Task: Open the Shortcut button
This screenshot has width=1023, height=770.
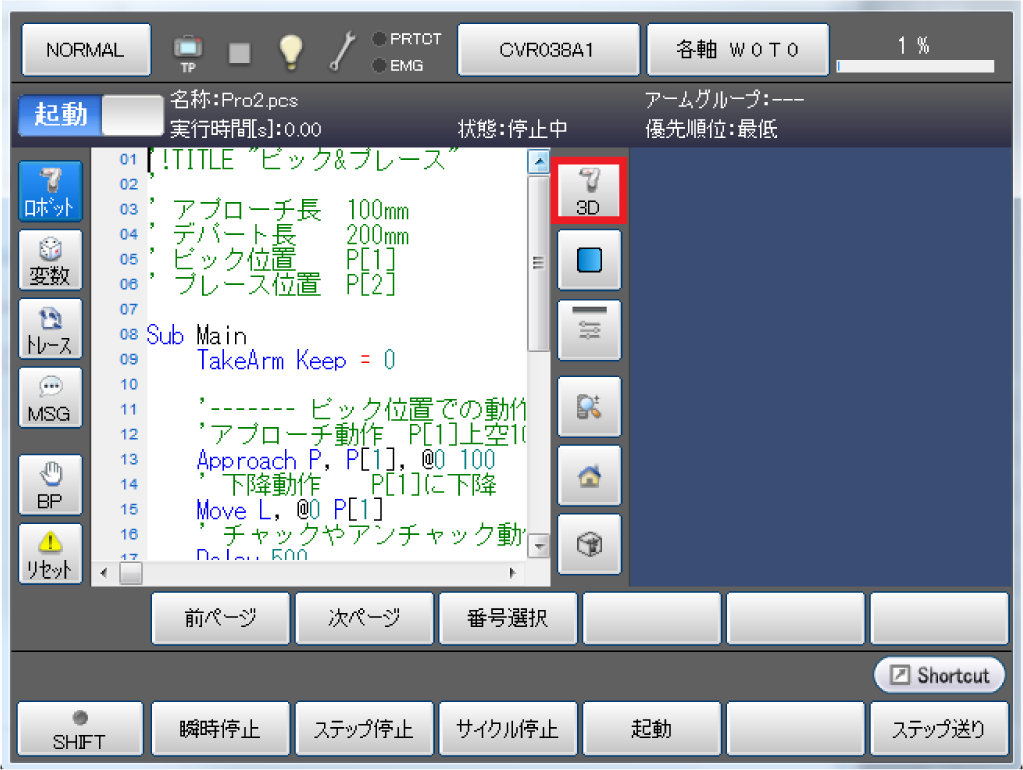Action: 939,676
